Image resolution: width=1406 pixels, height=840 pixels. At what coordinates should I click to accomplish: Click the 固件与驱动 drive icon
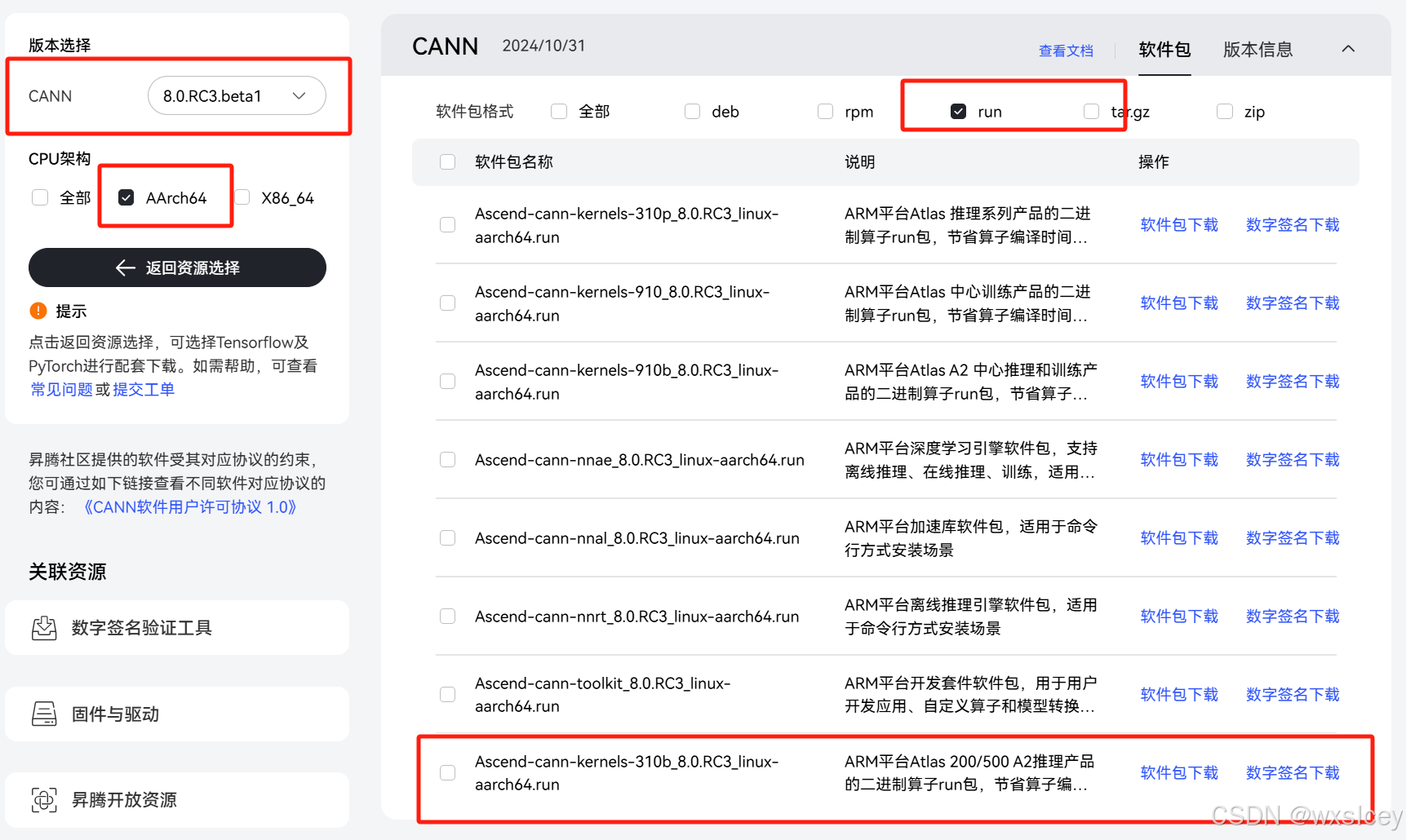(x=45, y=713)
